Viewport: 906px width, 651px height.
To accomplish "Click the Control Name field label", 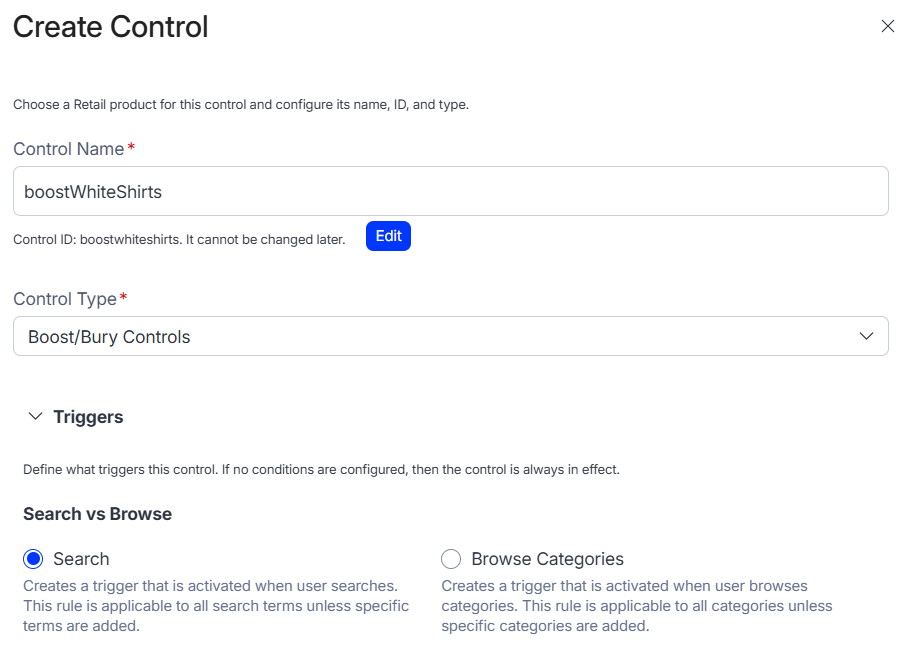I will pyautogui.click(x=69, y=149).
